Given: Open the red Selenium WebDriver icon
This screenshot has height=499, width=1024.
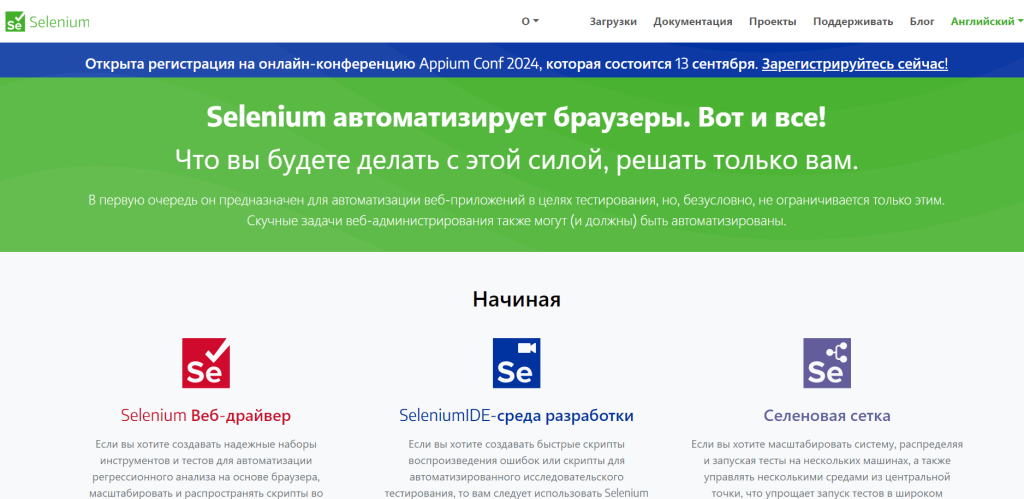Looking at the screenshot, I should point(206,363).
